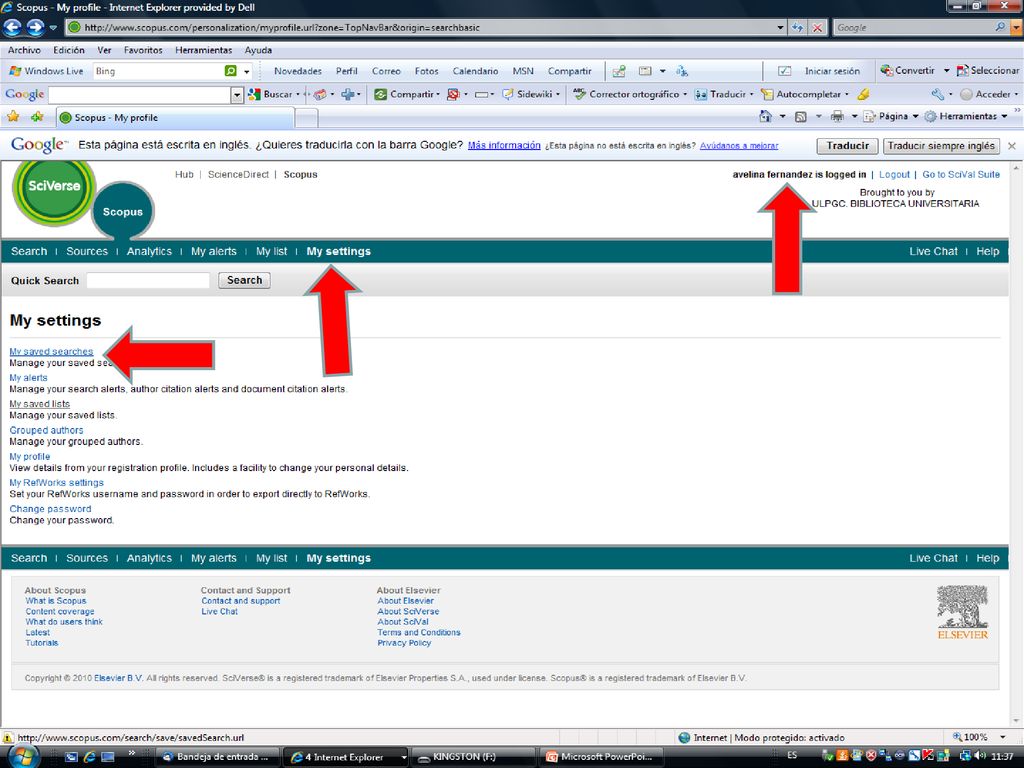Click the browser Forward arrow button
This screenshot has height=768, width=1024.
(35, 27)
